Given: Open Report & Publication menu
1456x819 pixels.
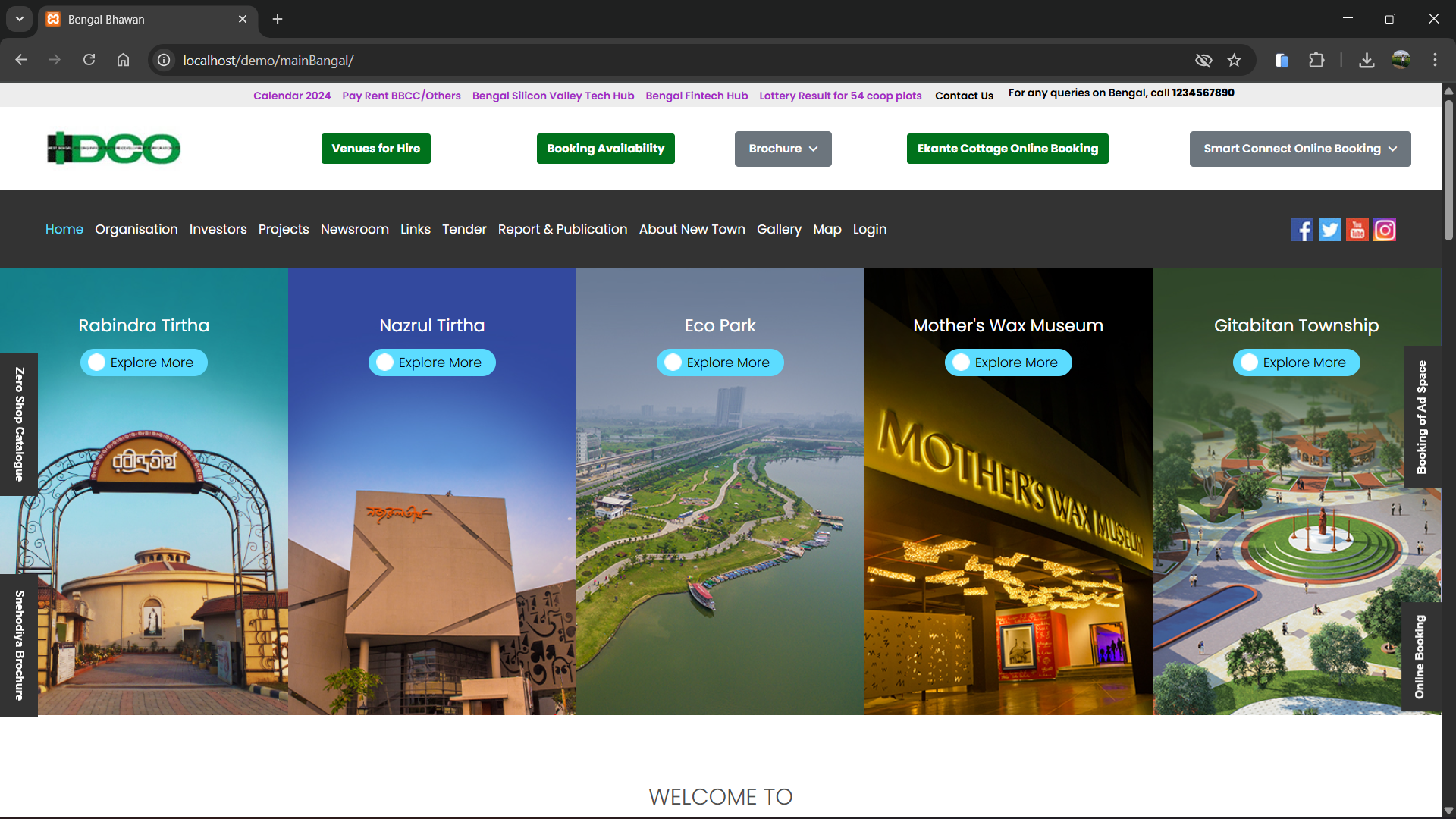Looking at the screenshot, I should pos(563,229).
